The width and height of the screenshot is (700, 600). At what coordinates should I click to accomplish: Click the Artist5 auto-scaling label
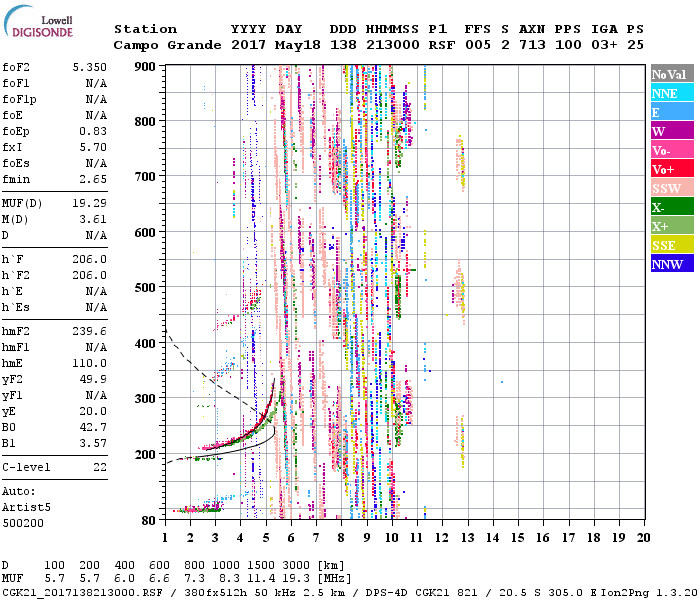[26, 508]
